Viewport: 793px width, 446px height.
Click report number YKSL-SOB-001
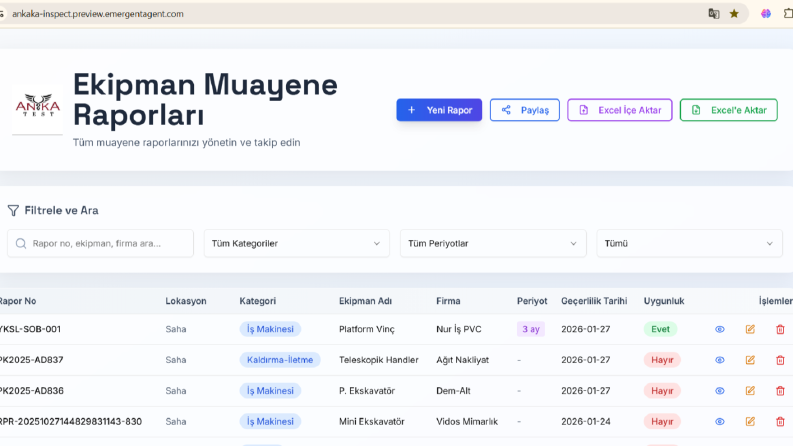[30, 329]
